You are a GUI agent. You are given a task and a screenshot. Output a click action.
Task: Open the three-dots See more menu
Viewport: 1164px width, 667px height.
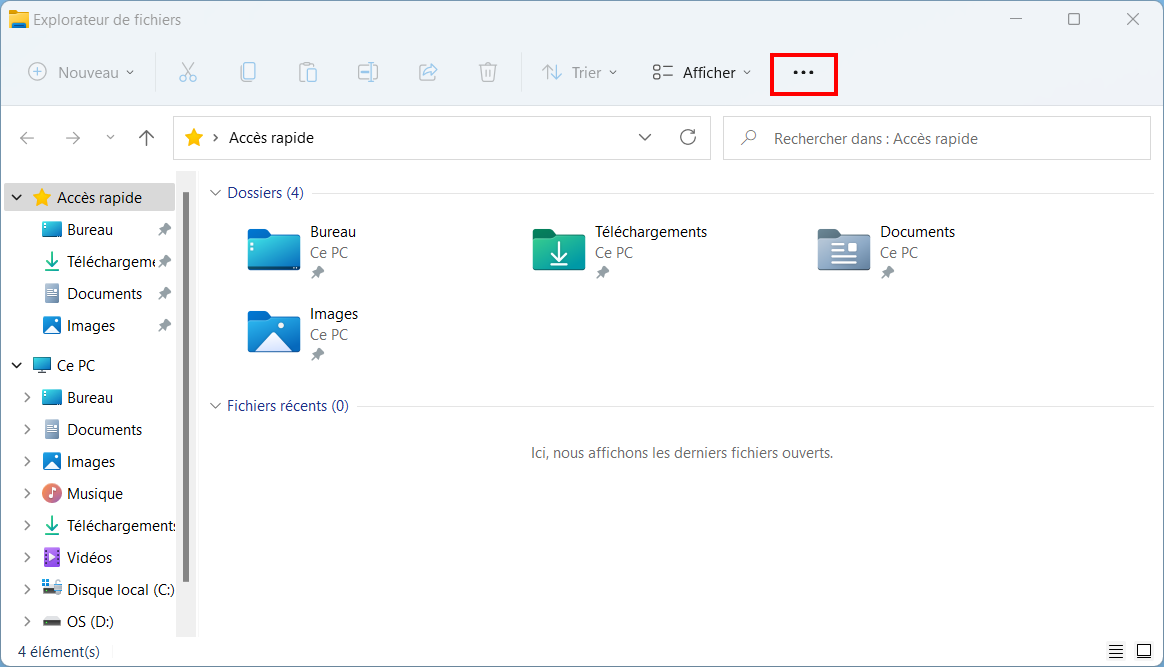(803, 73)
